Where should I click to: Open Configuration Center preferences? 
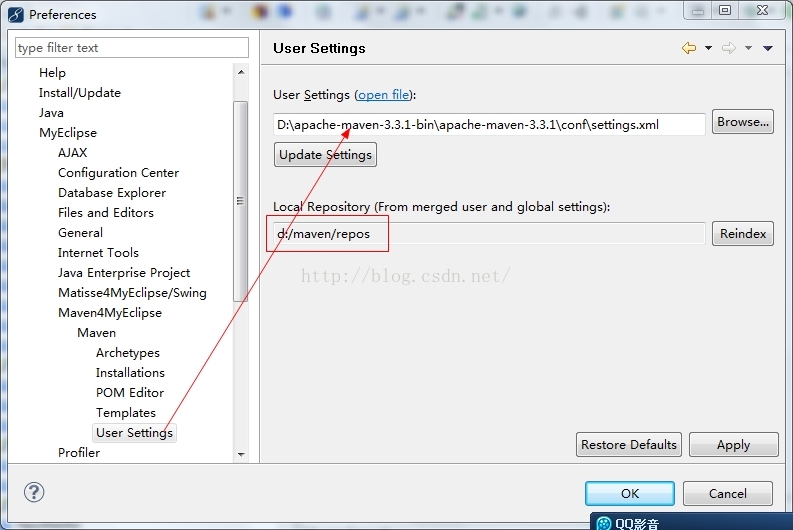coord(118,173)
